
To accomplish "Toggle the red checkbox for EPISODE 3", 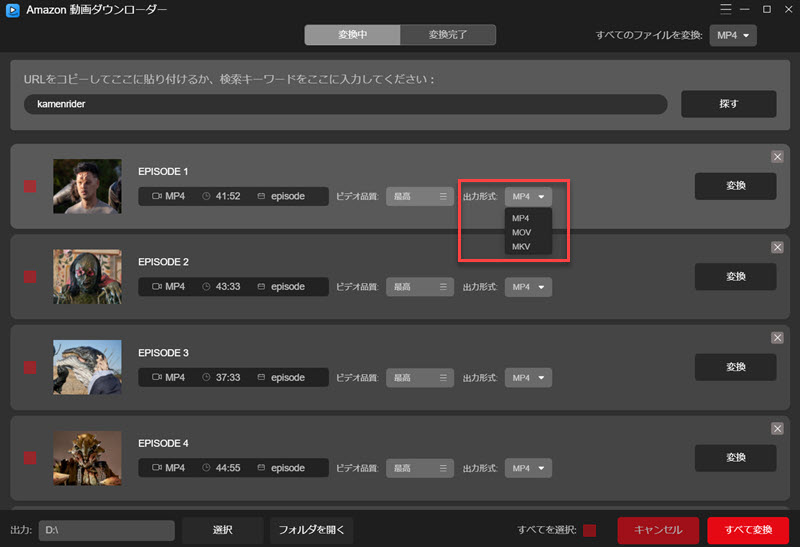I will pyautogui.click(x=30, y=367).
